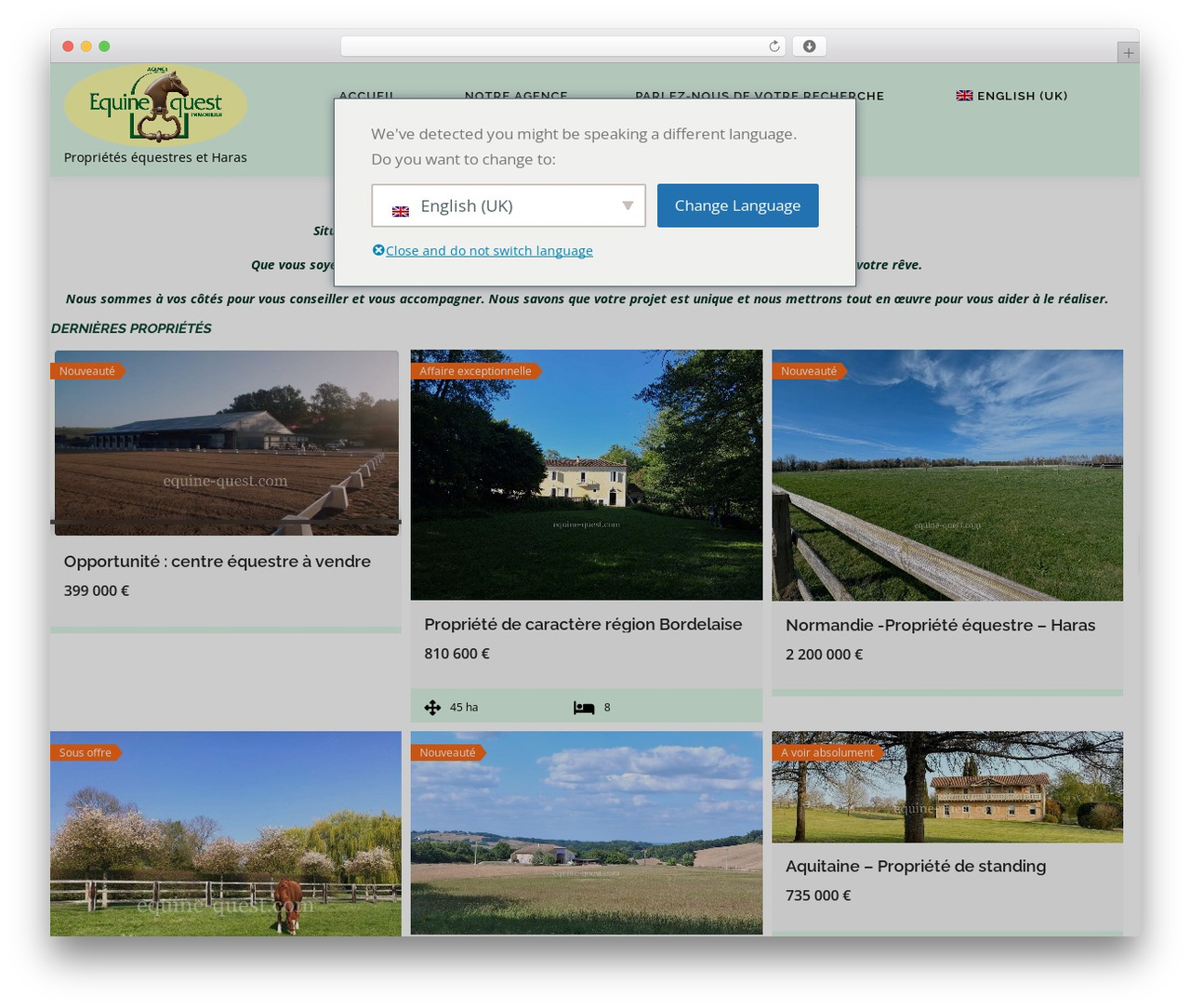
Task: Open 'Opportunité : centre équestre à vendre' listing
Action: click(x=218, y=562)
